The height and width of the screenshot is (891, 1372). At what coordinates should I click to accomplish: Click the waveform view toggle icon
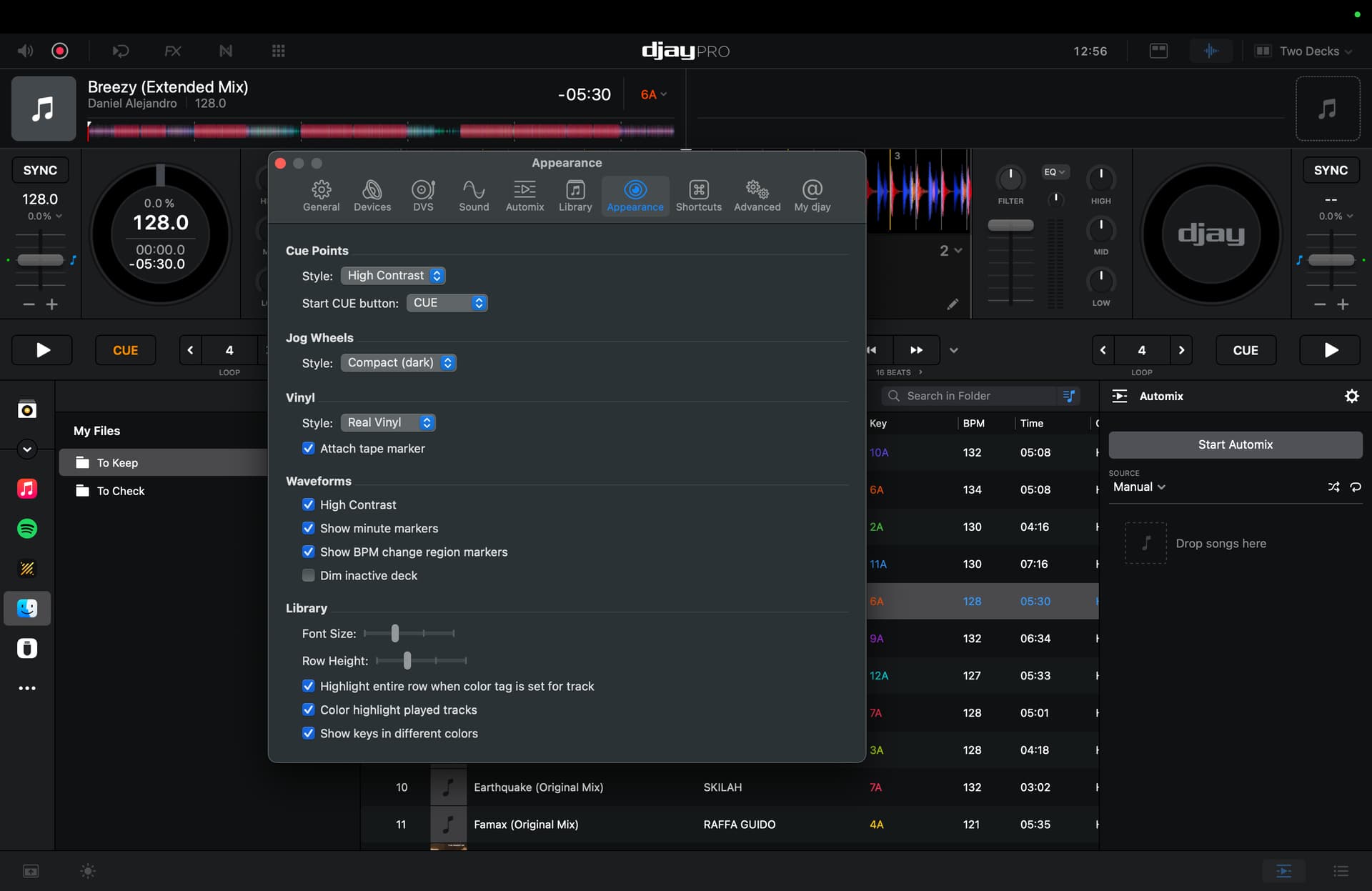click(1211, 51)
